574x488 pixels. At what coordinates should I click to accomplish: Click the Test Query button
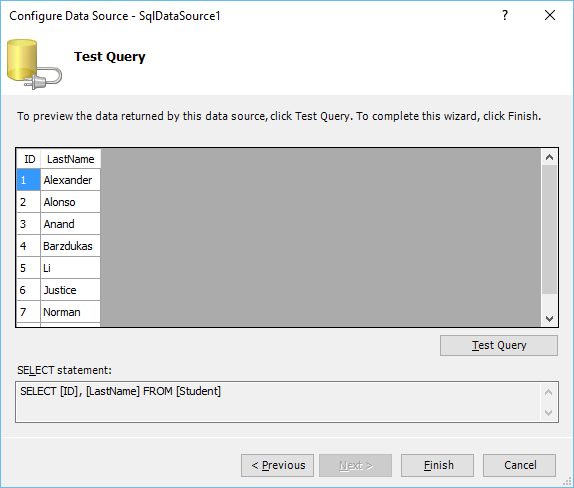point(499,345)
